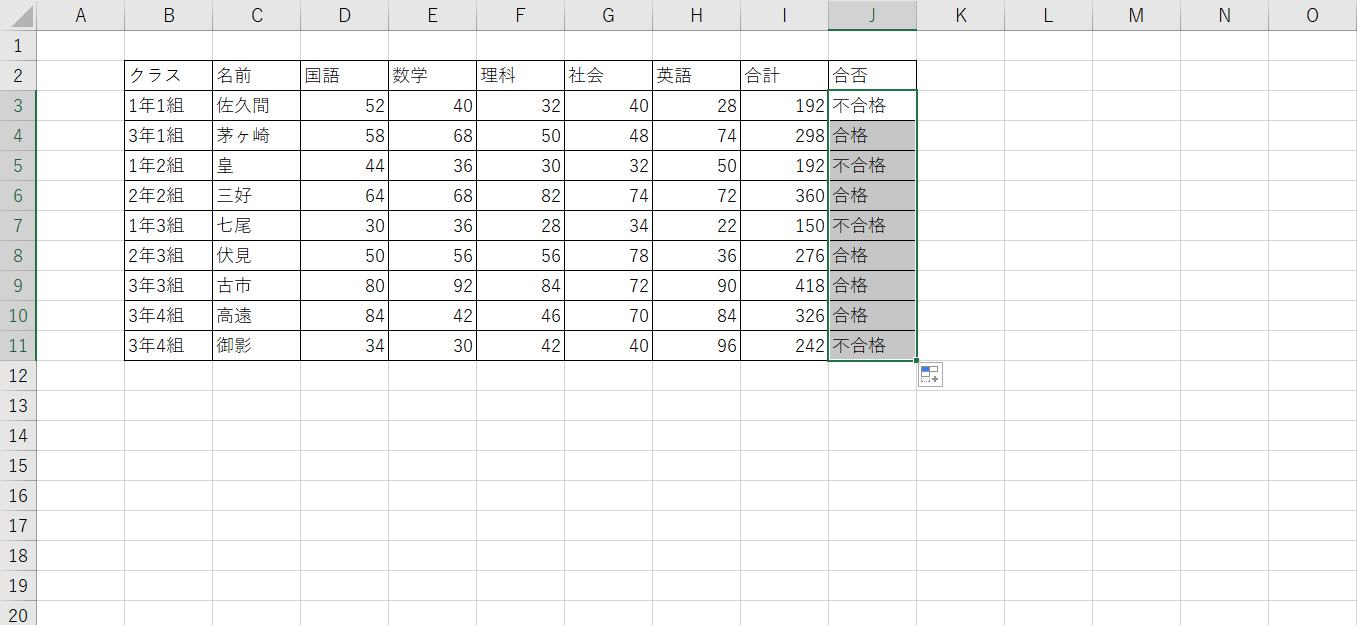Click the 英語 header cell
The width and height of the screenshot is (1357, 625).
point(696,75)
